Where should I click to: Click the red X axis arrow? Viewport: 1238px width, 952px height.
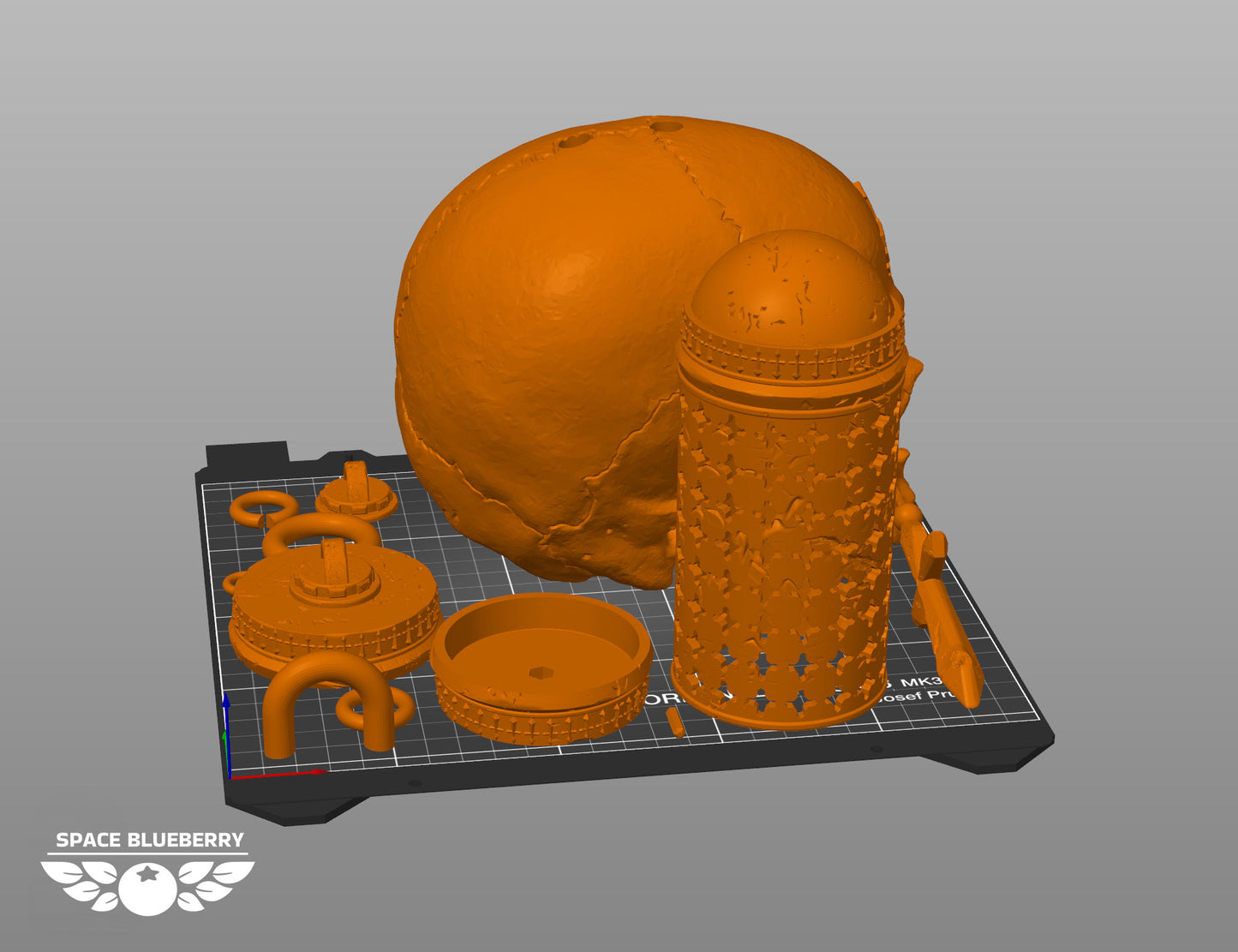tap(279, 774)
